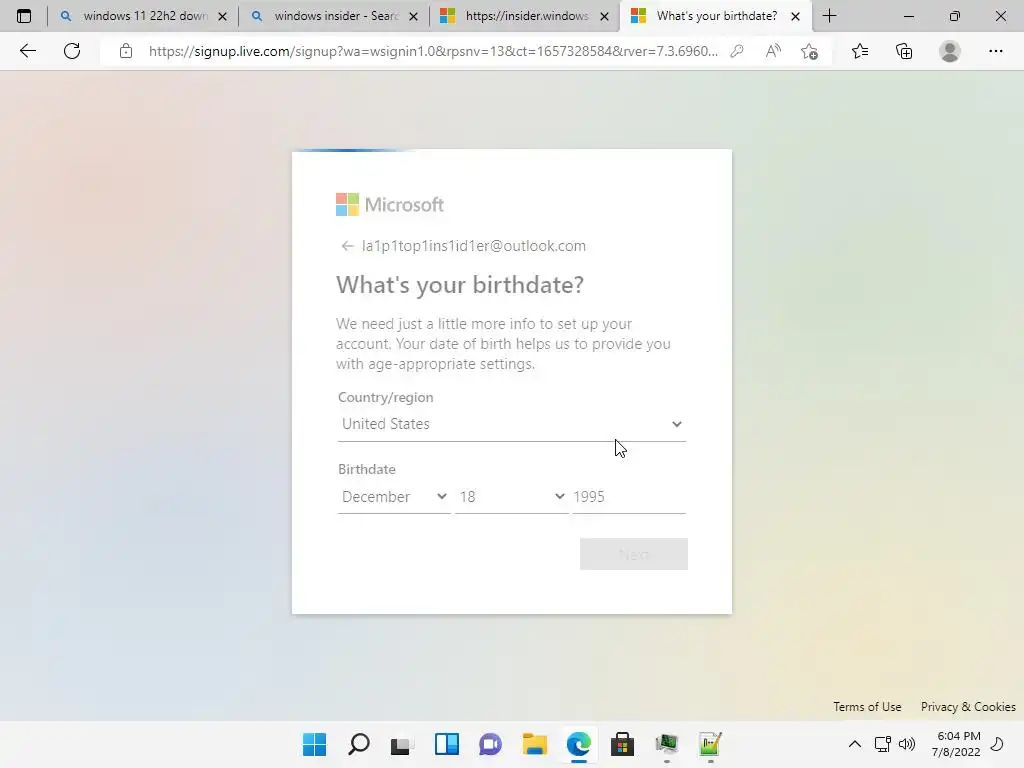Close the insider.windows tab
The image size is (1024, 768).
[605, 16]
